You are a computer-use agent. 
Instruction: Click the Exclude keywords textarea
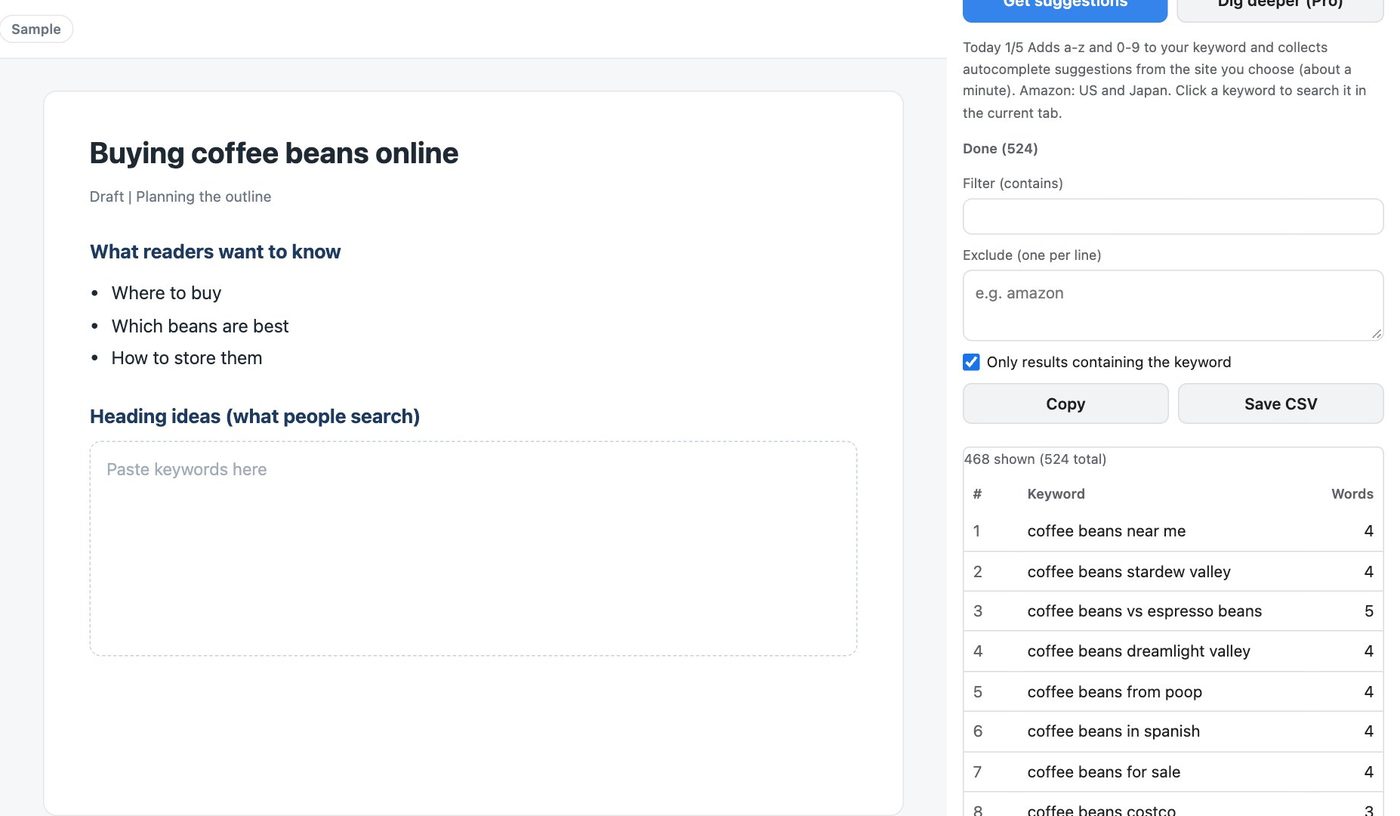pyautogui.click(x=1173, y=305)
